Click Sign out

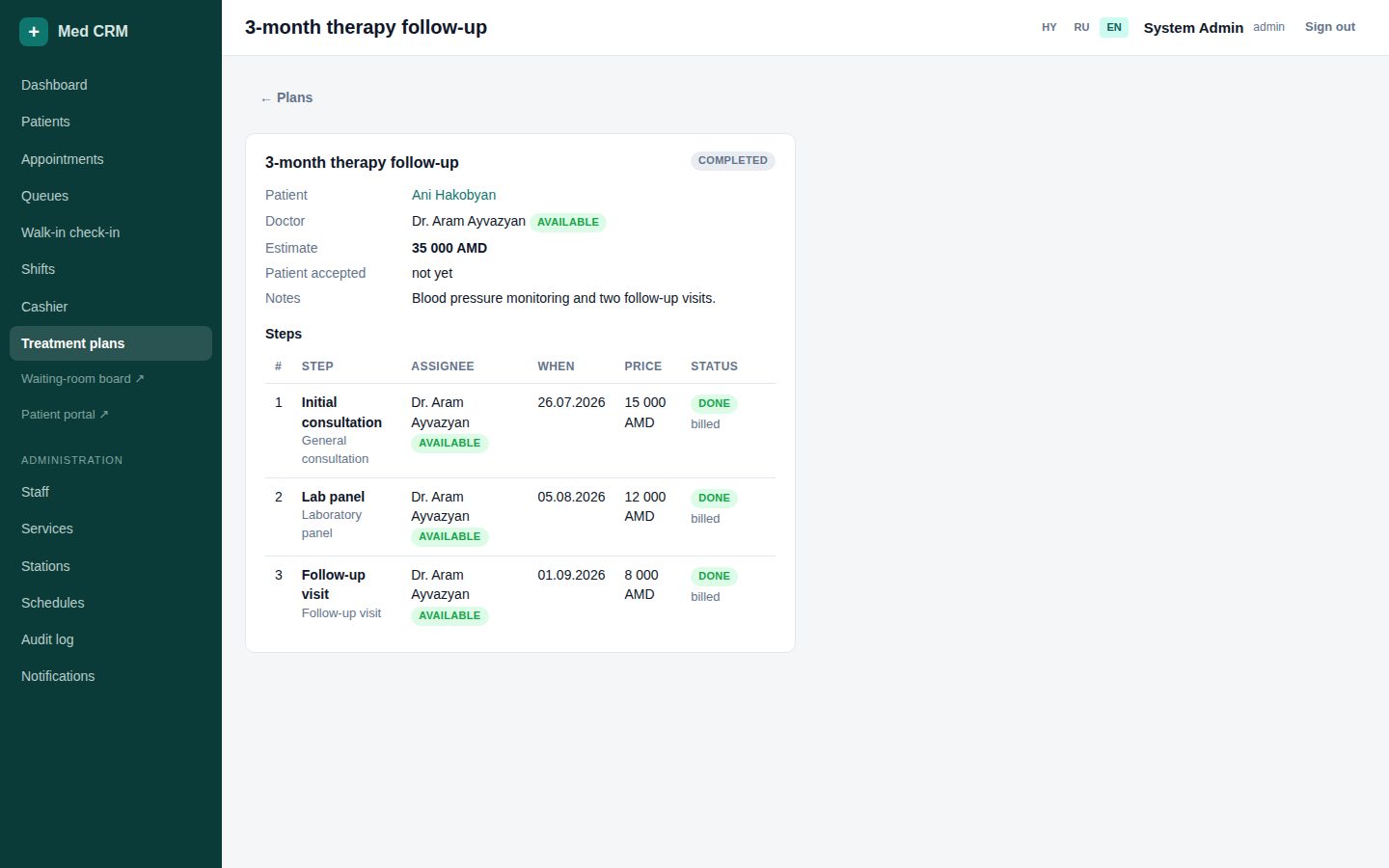pyautogui.click(x=1329, y=27)
